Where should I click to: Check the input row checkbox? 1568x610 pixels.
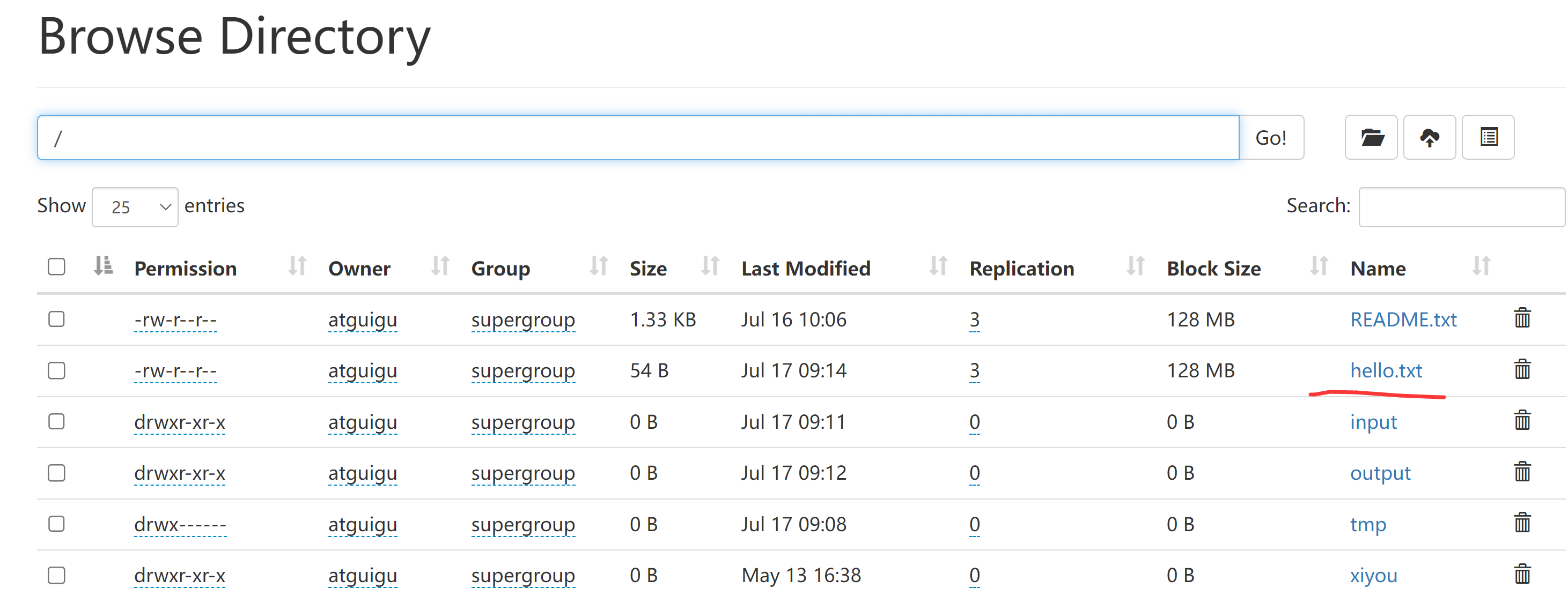pyautogui.click(x=57, y=421)
